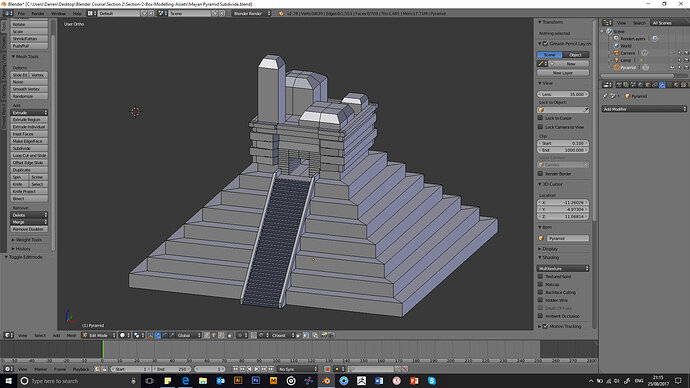This screenshot has width=690, height=388.
Task: Toggle visibility eye for Pyramid in outliner
Action: click(672, 67)
